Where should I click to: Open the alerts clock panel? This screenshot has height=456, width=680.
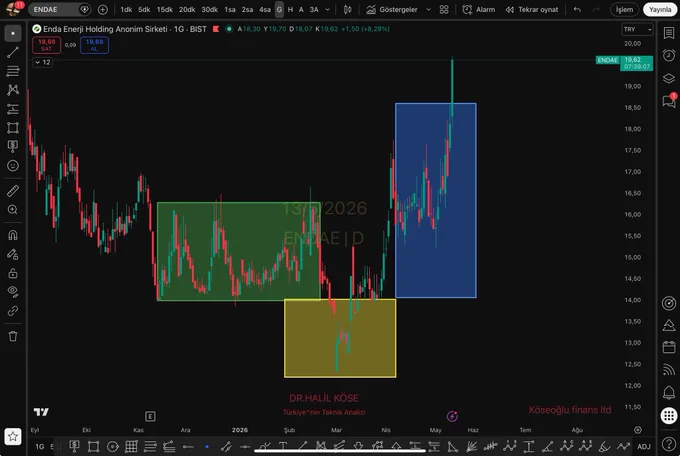click(669, 55)
